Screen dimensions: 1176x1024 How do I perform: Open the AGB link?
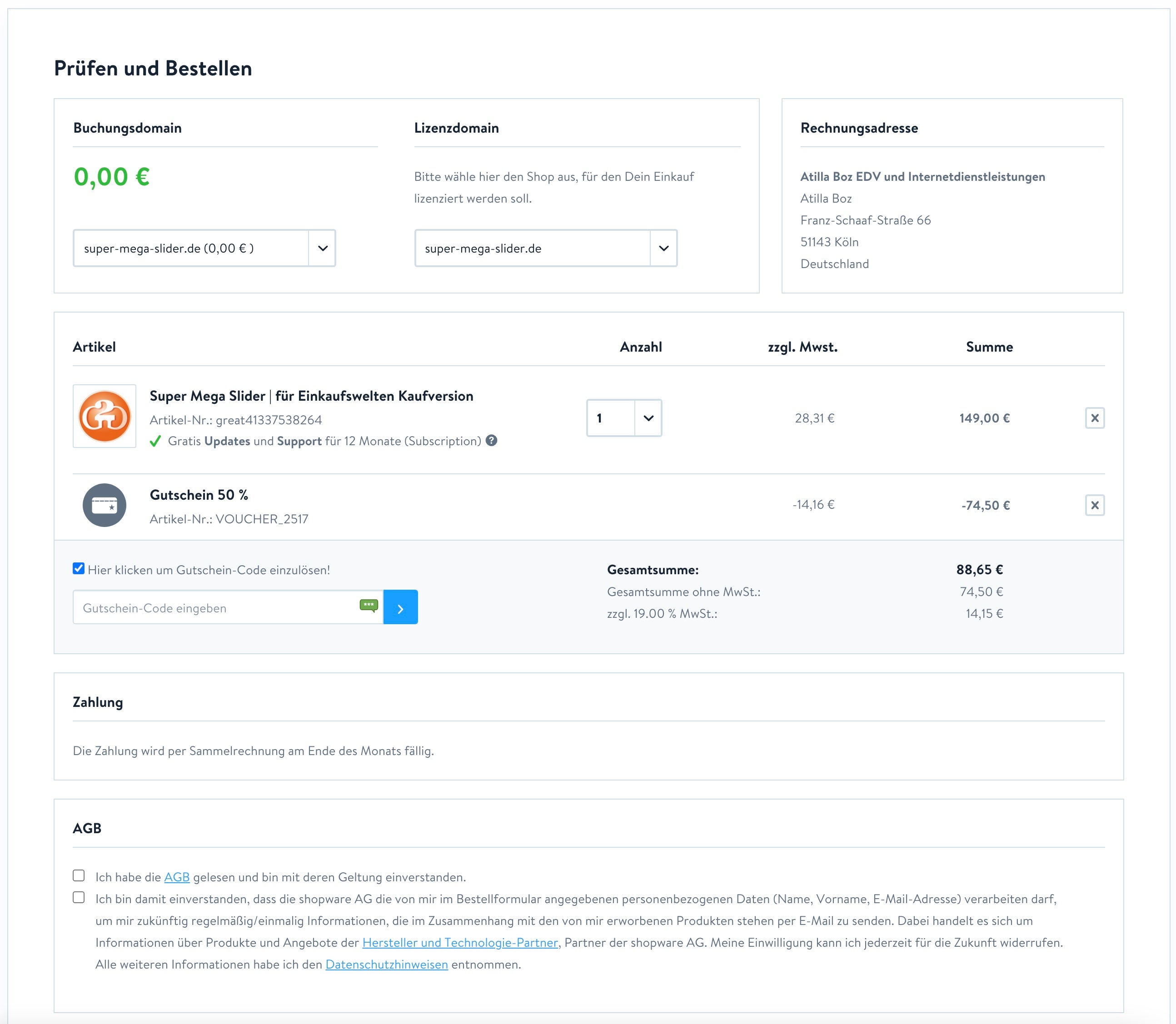177,877
